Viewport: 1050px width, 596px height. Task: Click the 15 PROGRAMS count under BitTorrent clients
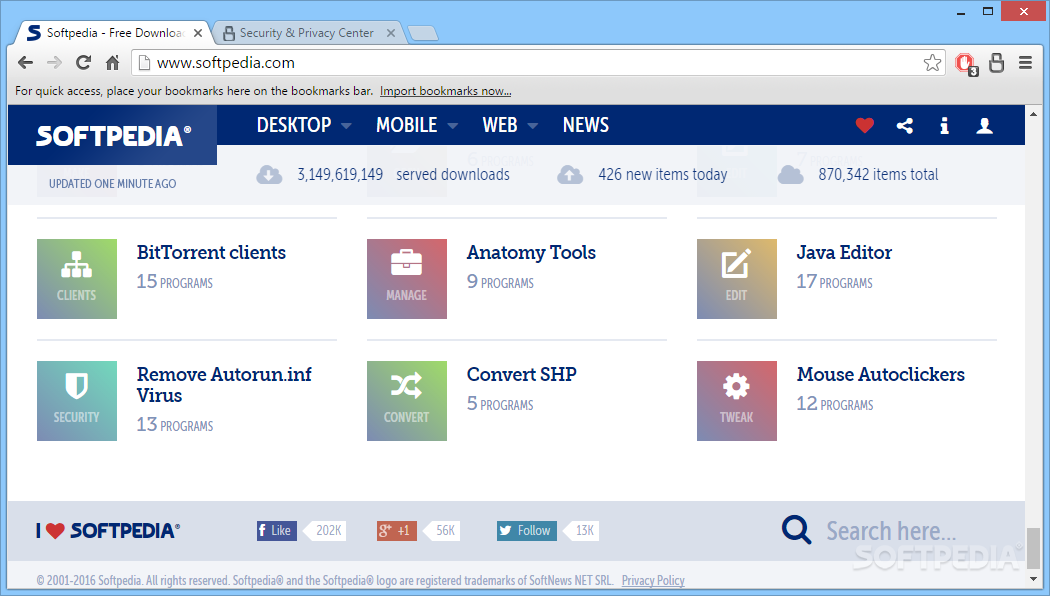[x=175, y=282]
